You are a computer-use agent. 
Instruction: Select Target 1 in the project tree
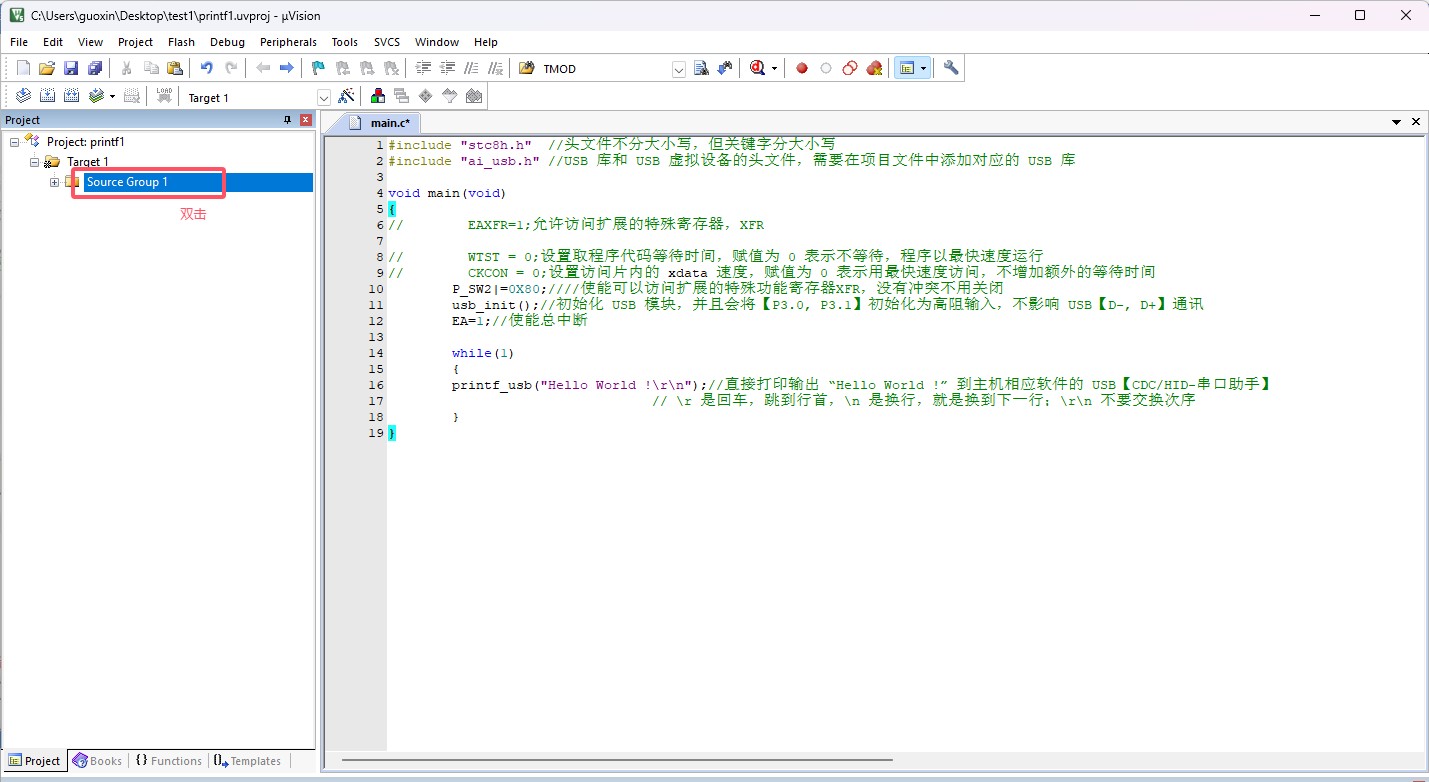88,162
